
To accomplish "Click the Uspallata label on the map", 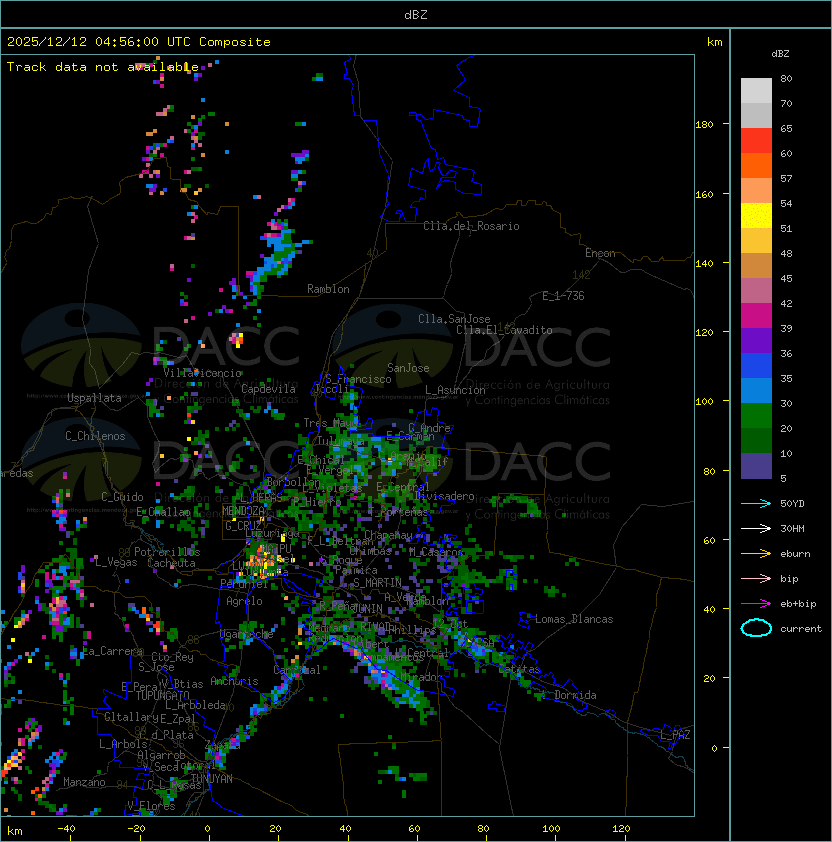I will [94, 398].
